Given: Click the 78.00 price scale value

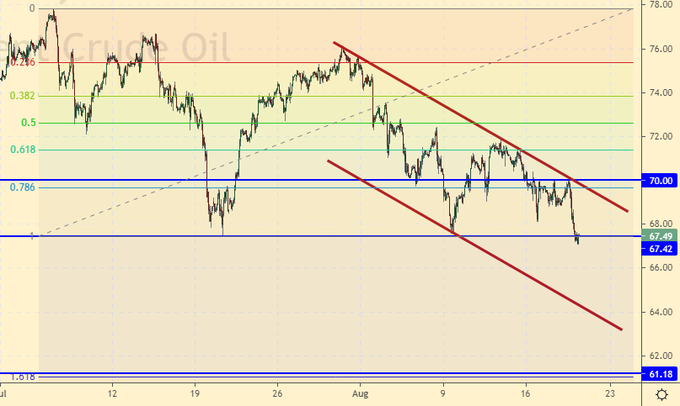Looking at the screenshot, I should [x=659, y=5].
